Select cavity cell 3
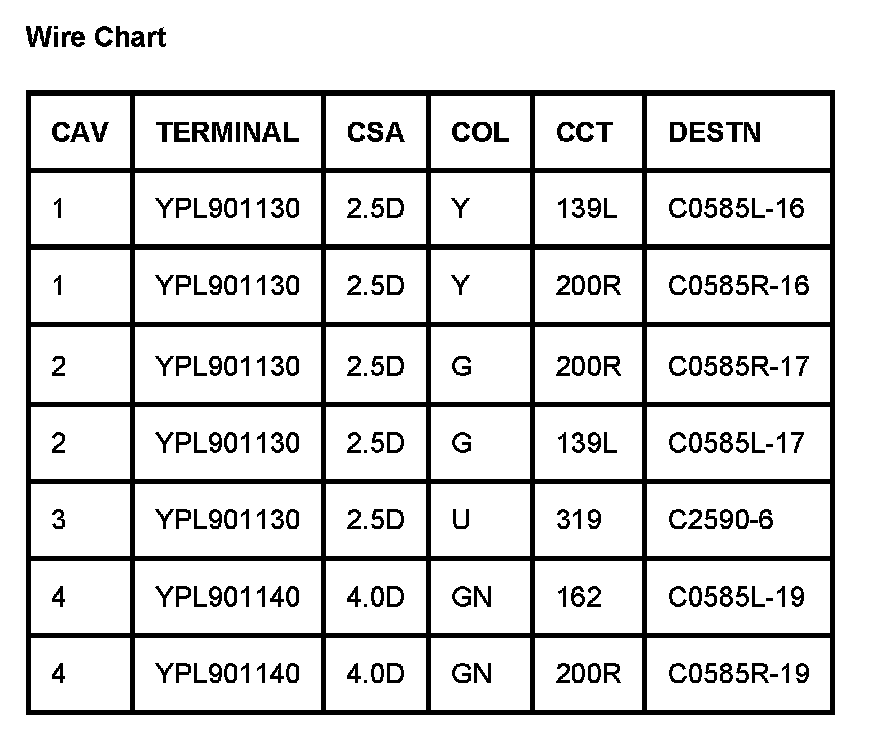The height and width of the screenshot is (740, 880). pos(59,520)
